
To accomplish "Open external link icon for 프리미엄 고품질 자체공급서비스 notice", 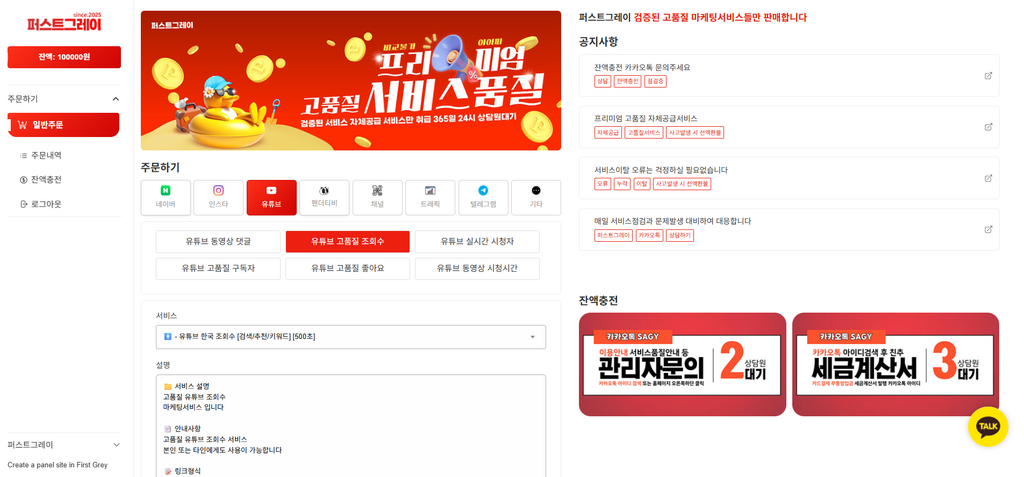I will coord(988,127).
